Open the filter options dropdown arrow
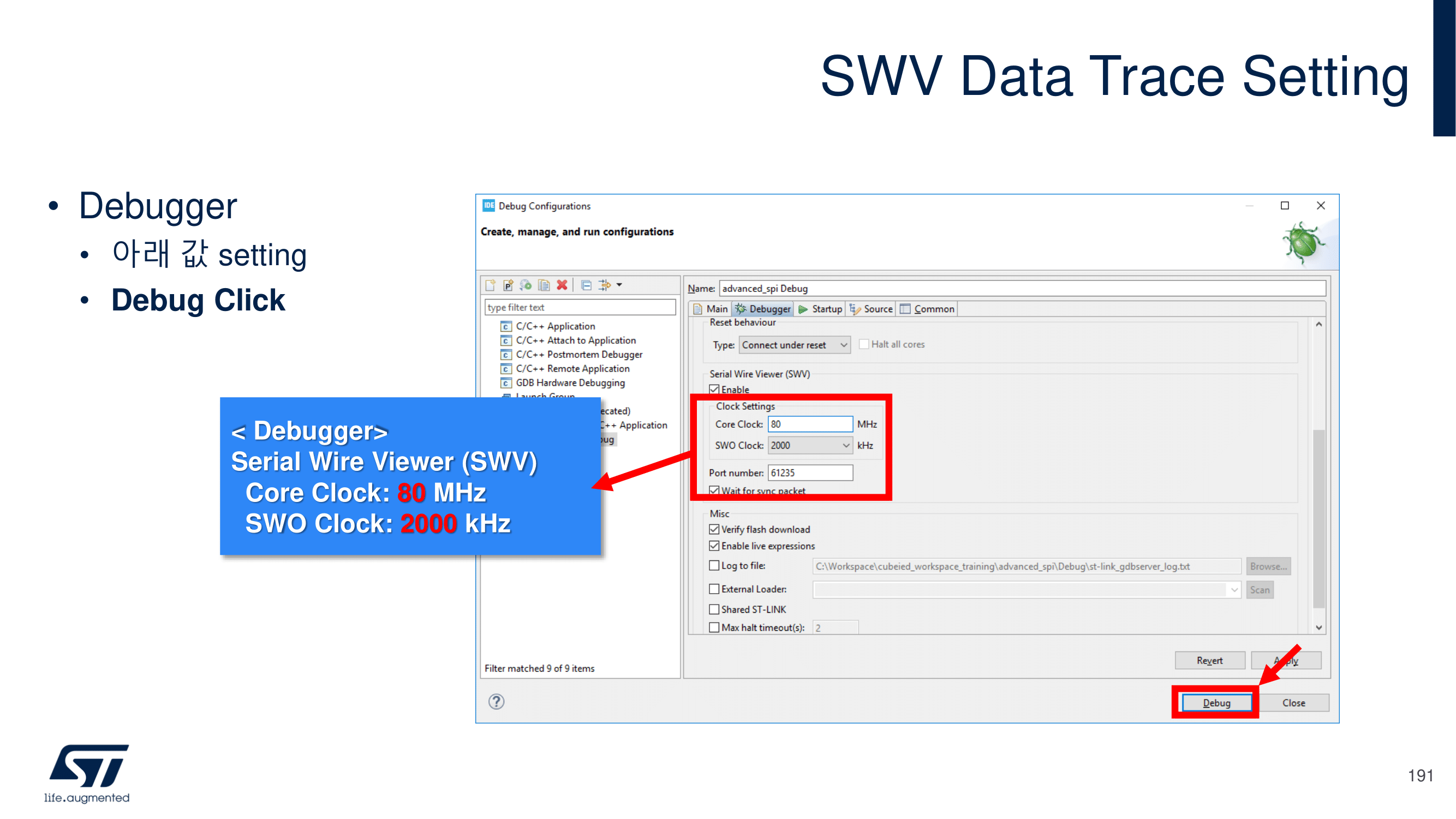 [x=619, y=285]
